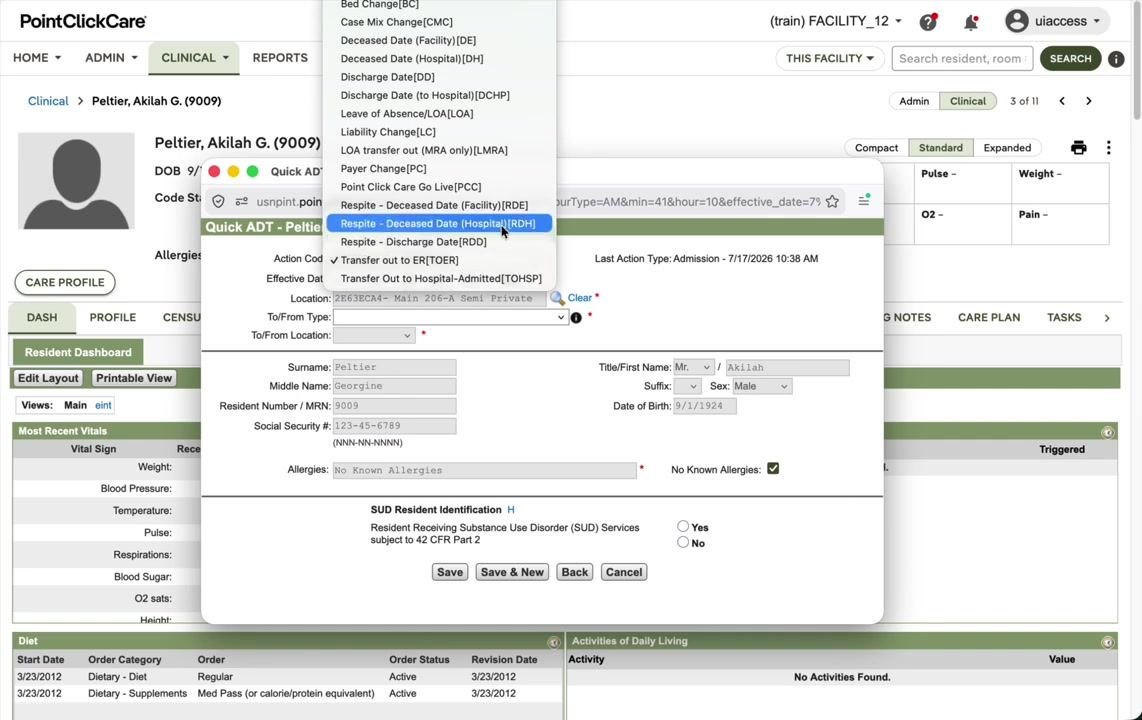Switch to Compact view

coord(876,148)
